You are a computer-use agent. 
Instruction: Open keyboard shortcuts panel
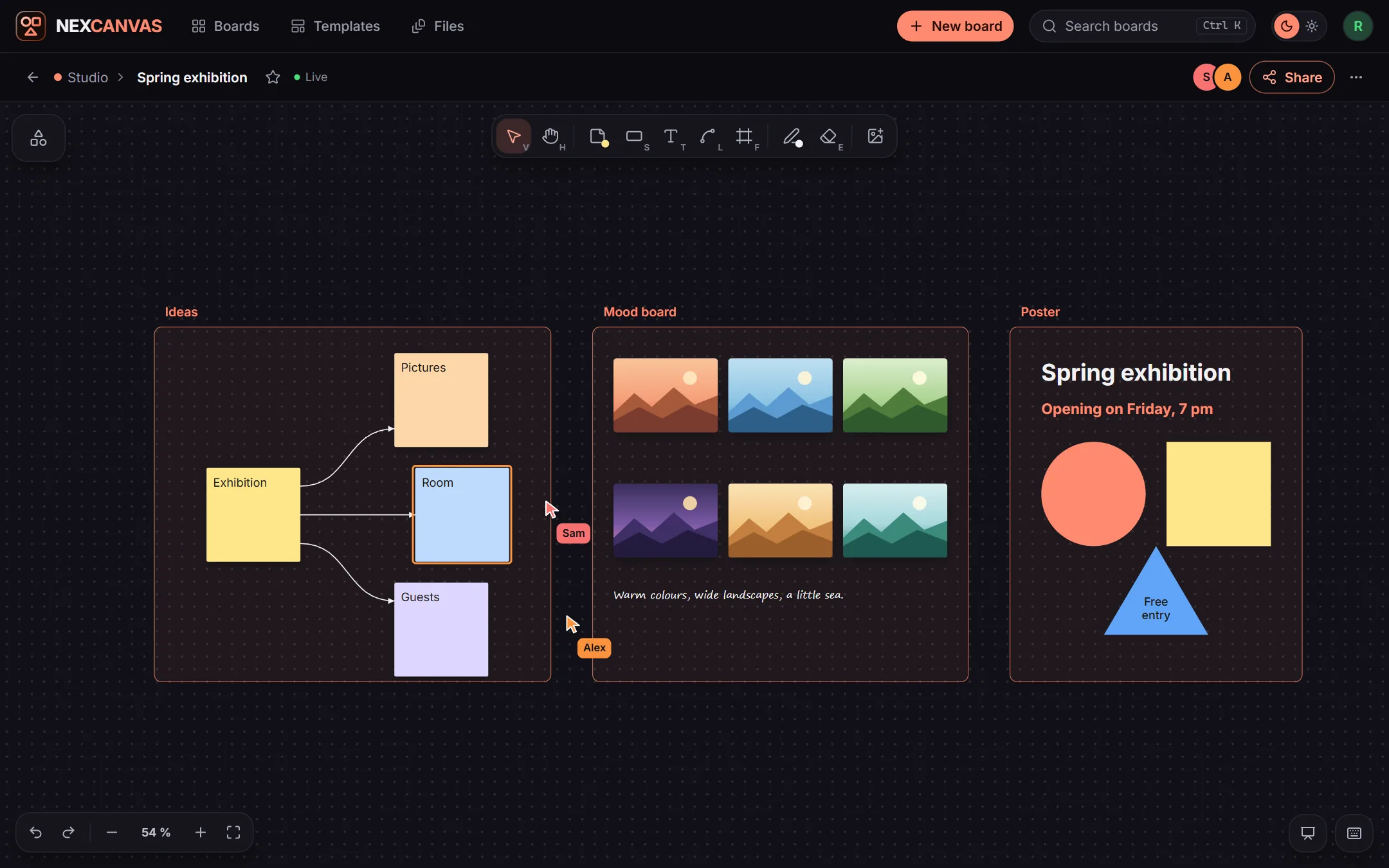coord(1354,833)
